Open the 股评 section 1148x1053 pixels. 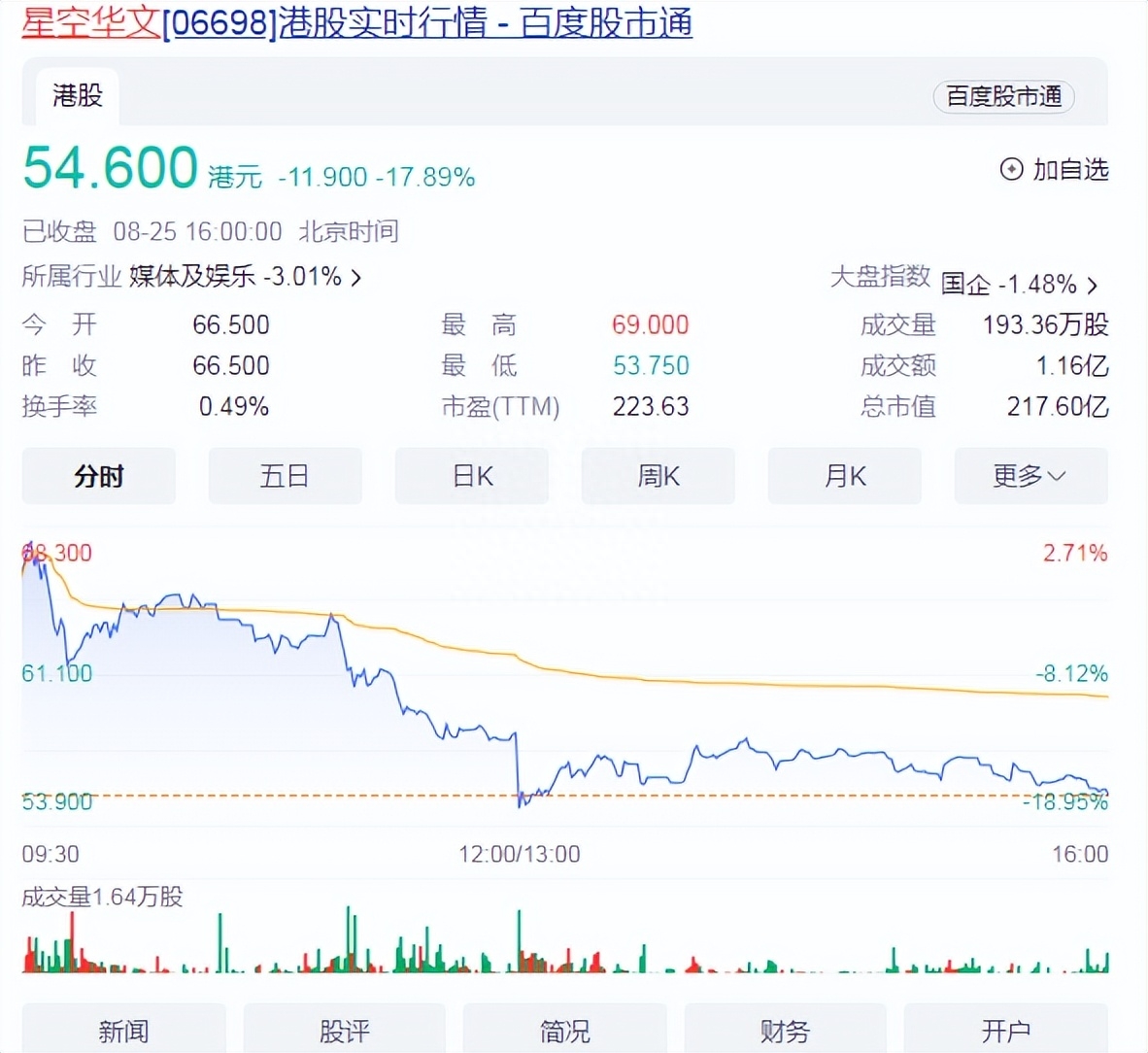tap(344, 1032)
